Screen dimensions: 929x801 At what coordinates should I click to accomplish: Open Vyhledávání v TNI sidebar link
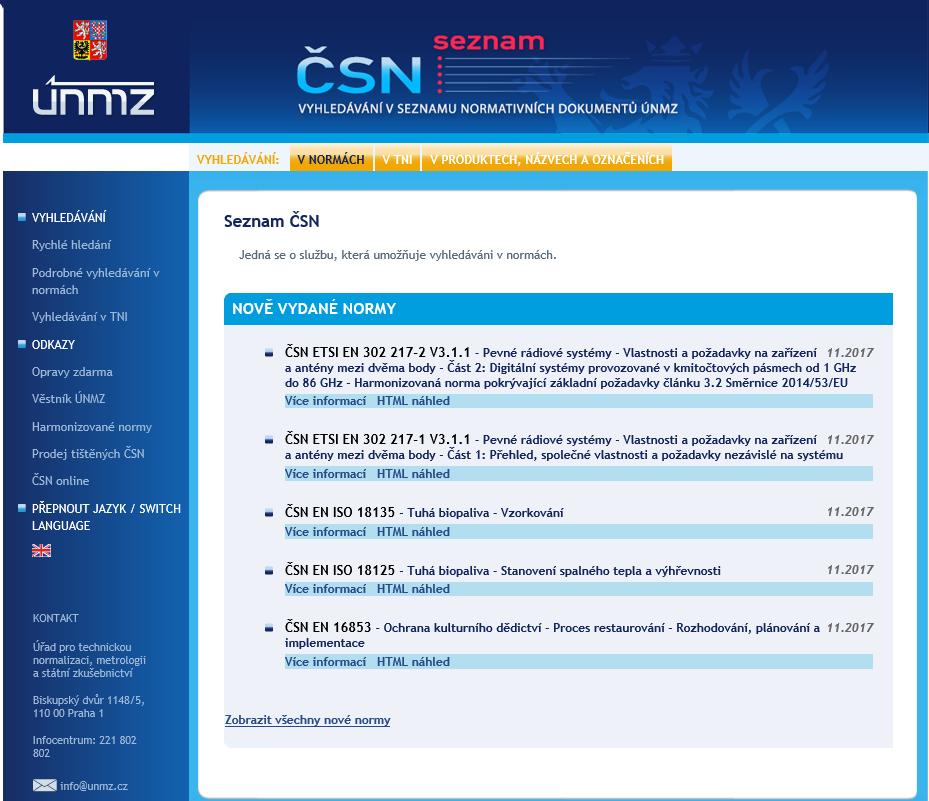point(79,317)
